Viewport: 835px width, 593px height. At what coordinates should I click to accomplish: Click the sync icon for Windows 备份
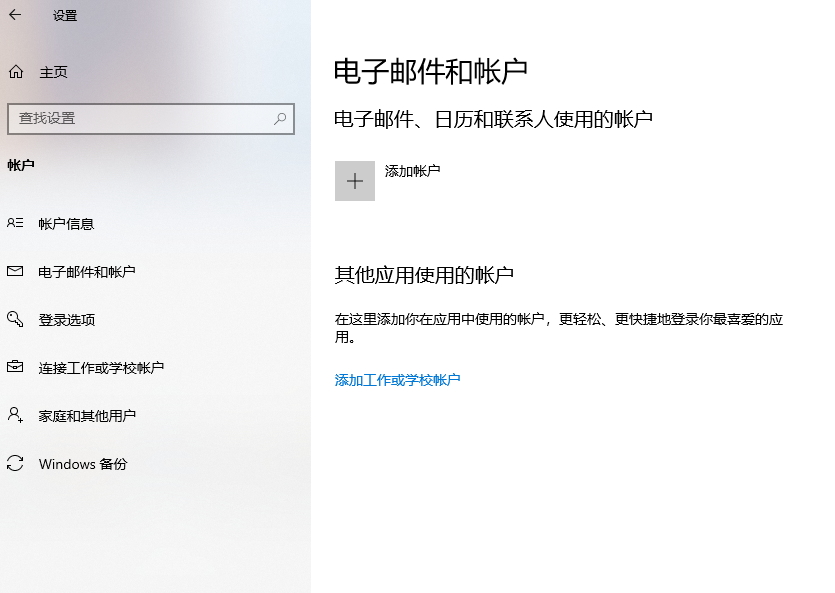click(15, 463)
